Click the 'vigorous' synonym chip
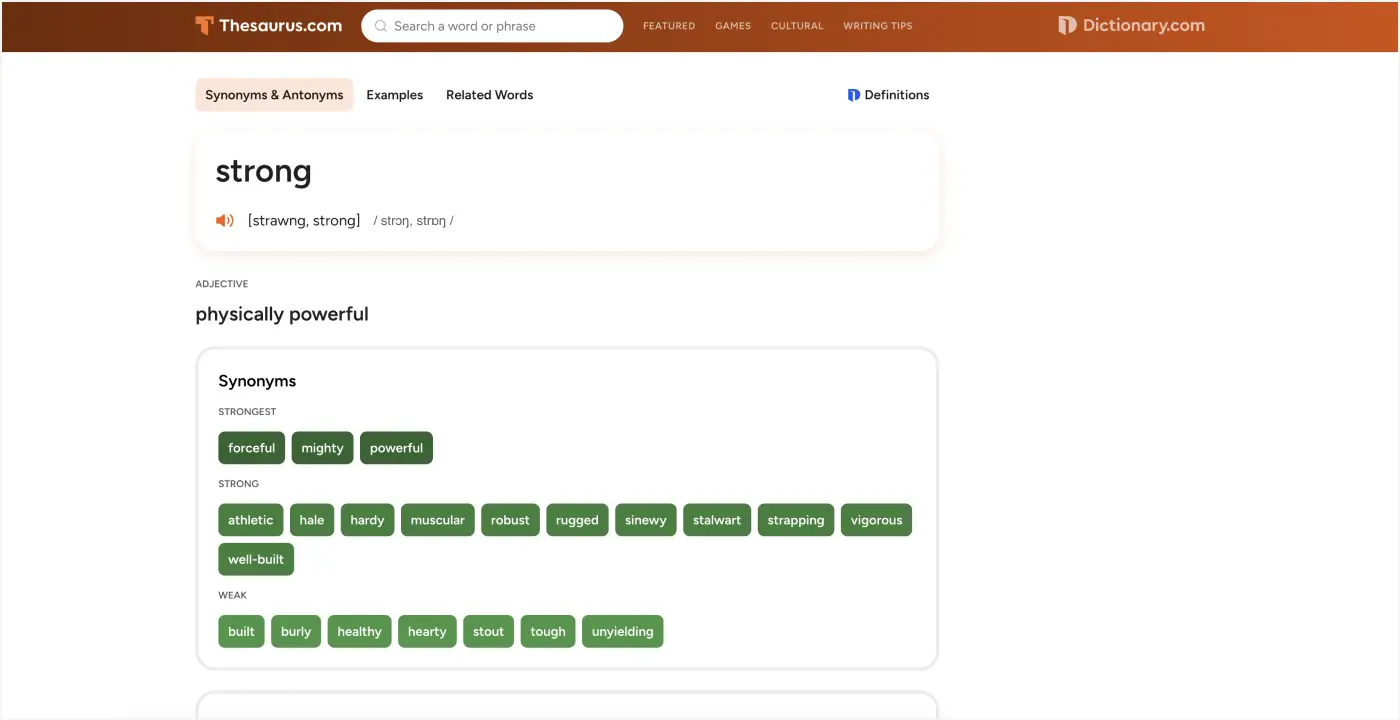Screen dimensions: 1400x720 [876, 520]
